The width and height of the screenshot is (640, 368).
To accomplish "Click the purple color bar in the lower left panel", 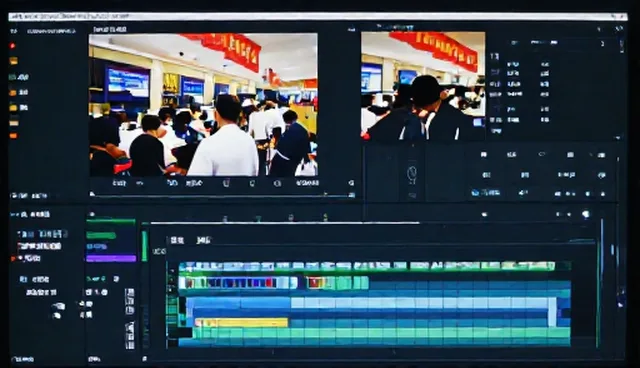I will (111, 258).
